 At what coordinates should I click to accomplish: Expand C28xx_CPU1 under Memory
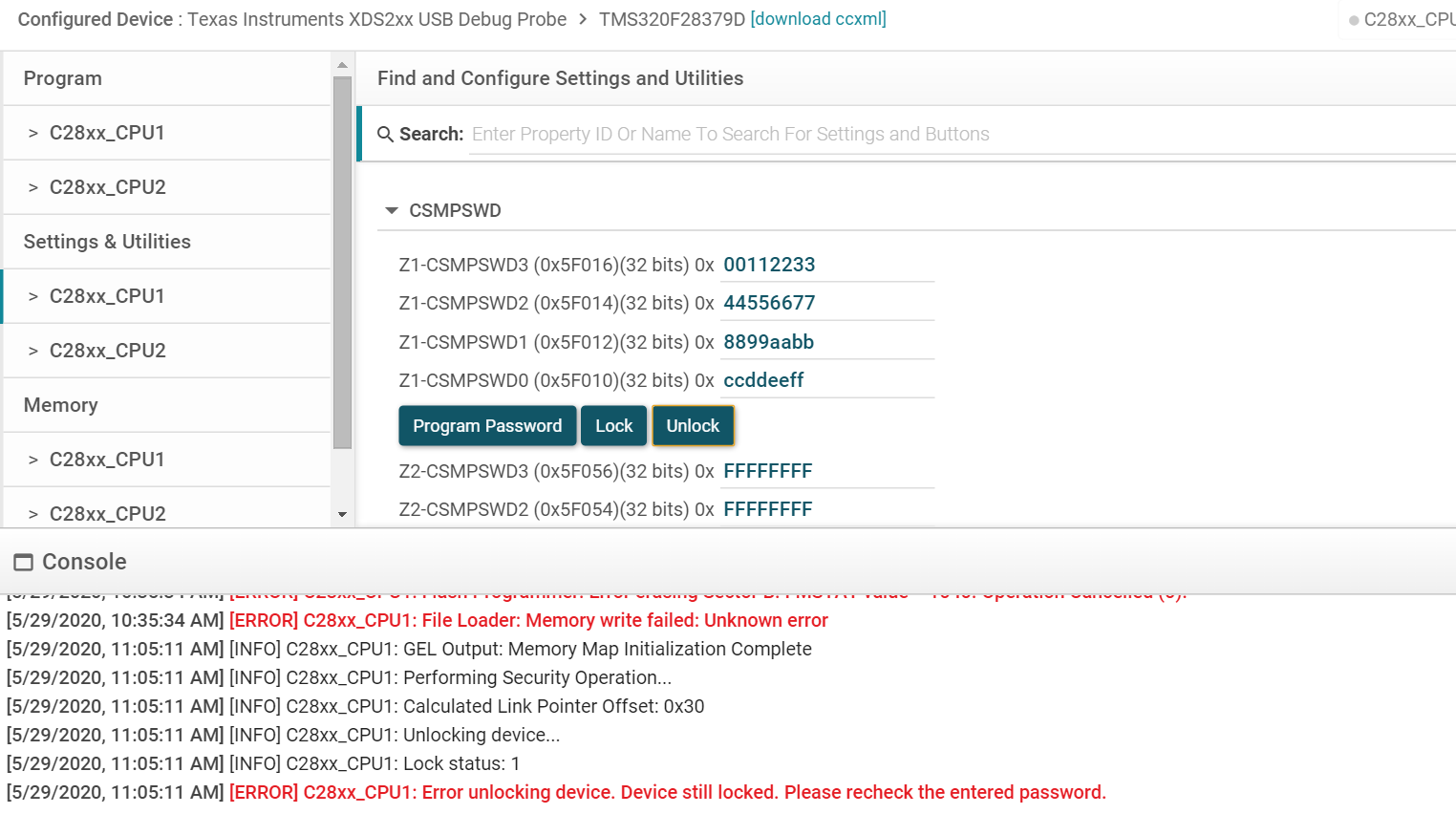106,460
